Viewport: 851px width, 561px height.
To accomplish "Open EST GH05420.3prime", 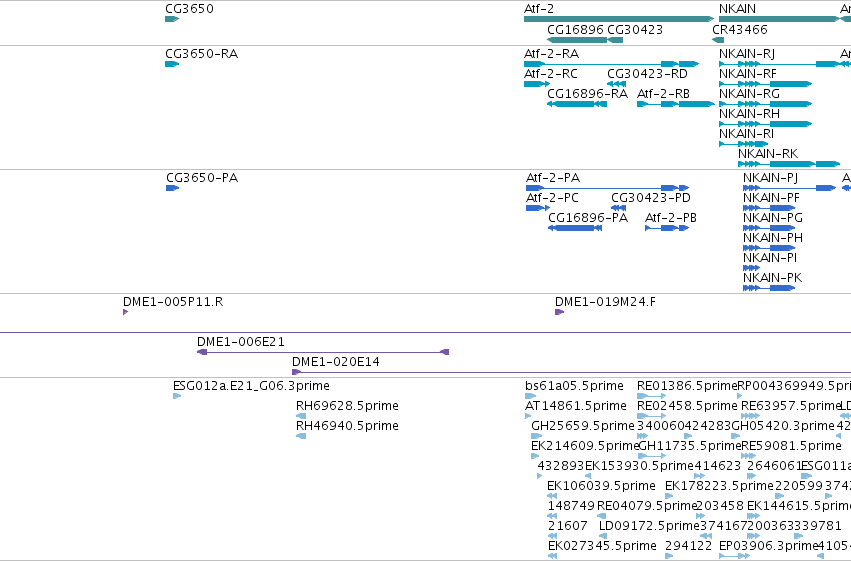I will click(783, 426).
